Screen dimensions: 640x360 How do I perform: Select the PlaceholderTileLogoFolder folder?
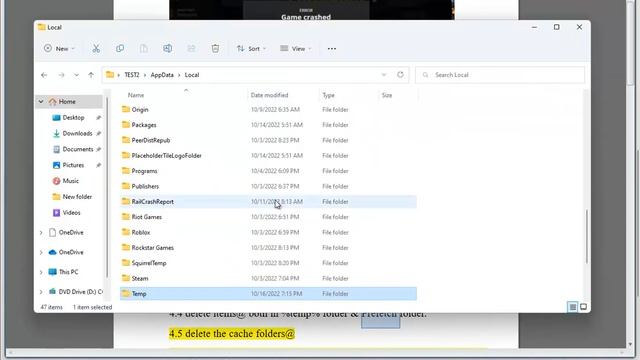pos(268,156)
